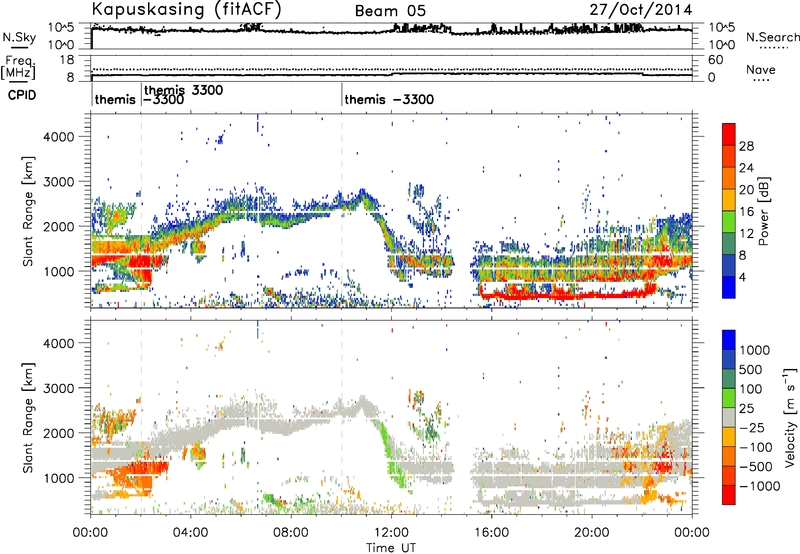
Task: Select the 'Freq. [MHz]' axis label
Action: tap(18, 68)
